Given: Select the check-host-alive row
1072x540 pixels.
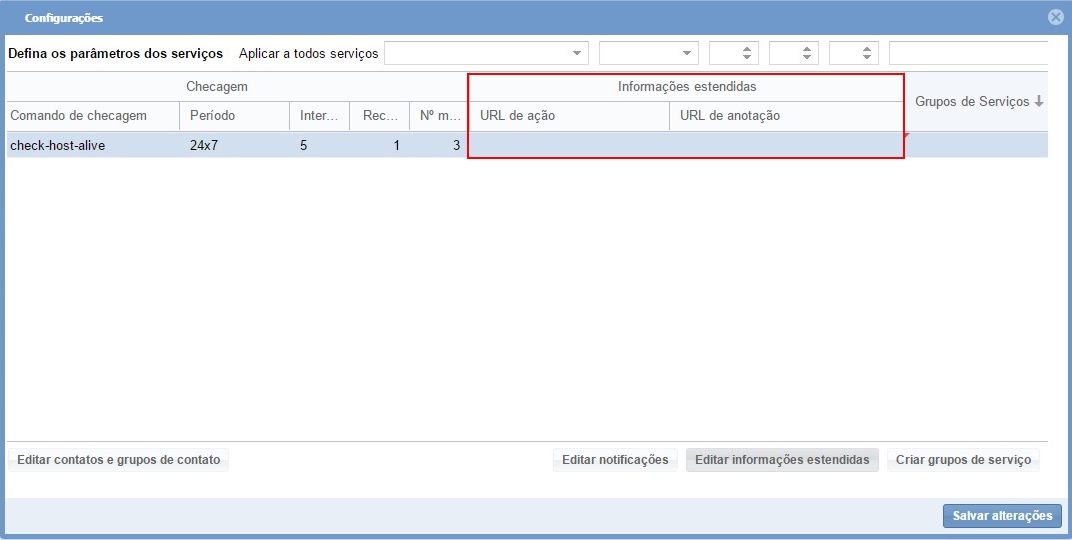Looking at the screenshot, I should pyautogui.click(x=58, y=145).
